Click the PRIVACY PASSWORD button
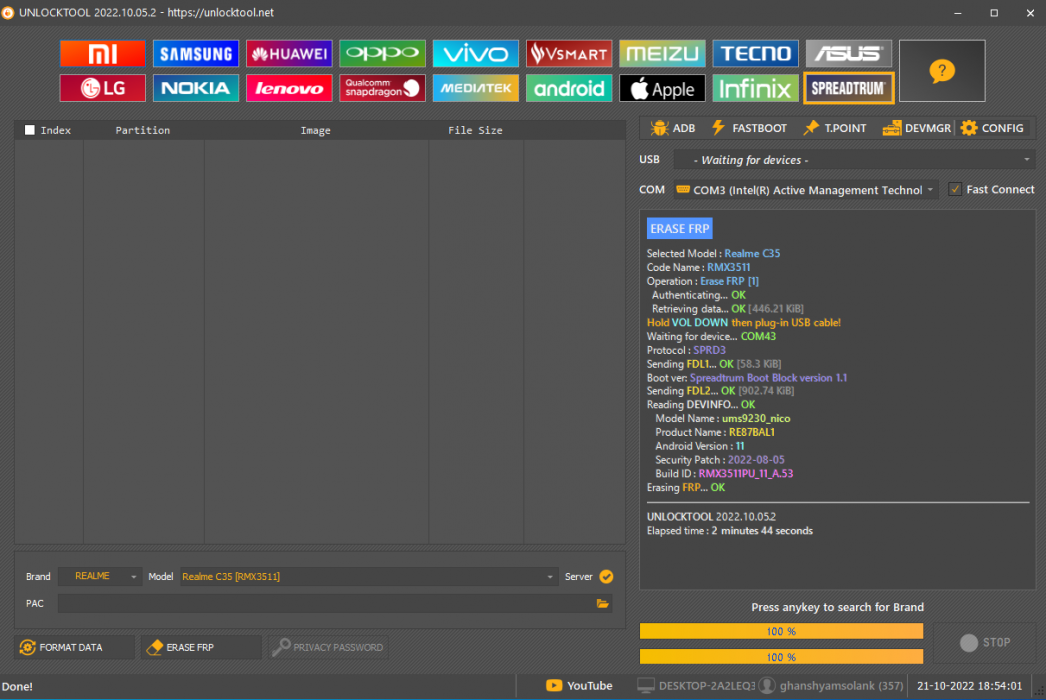Viewport: 1046px width, 700px height. coord(328,647)
